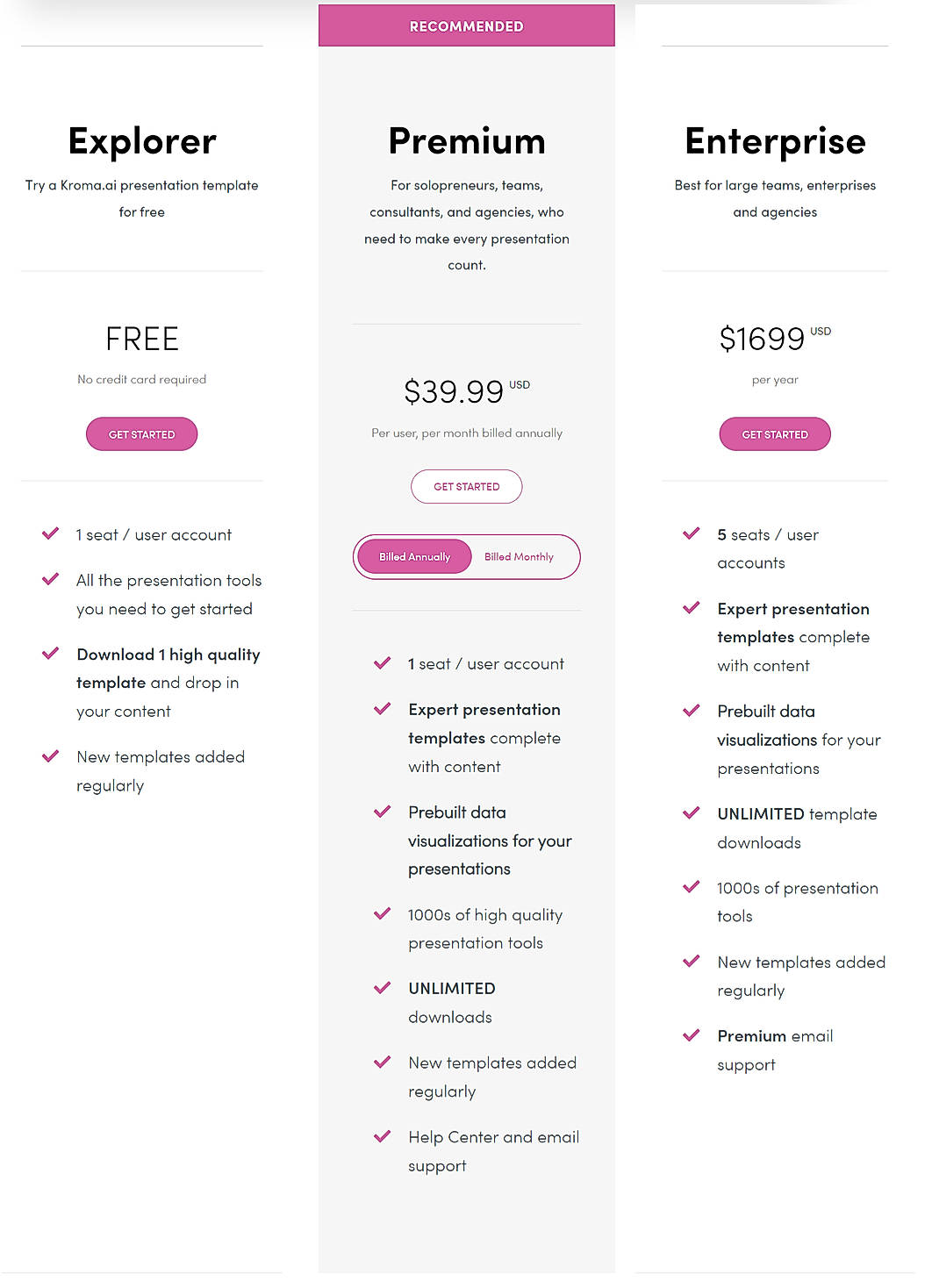
Task: Click the RECOMMENDED banner above Premium
Action: click(x=466, y=25)
